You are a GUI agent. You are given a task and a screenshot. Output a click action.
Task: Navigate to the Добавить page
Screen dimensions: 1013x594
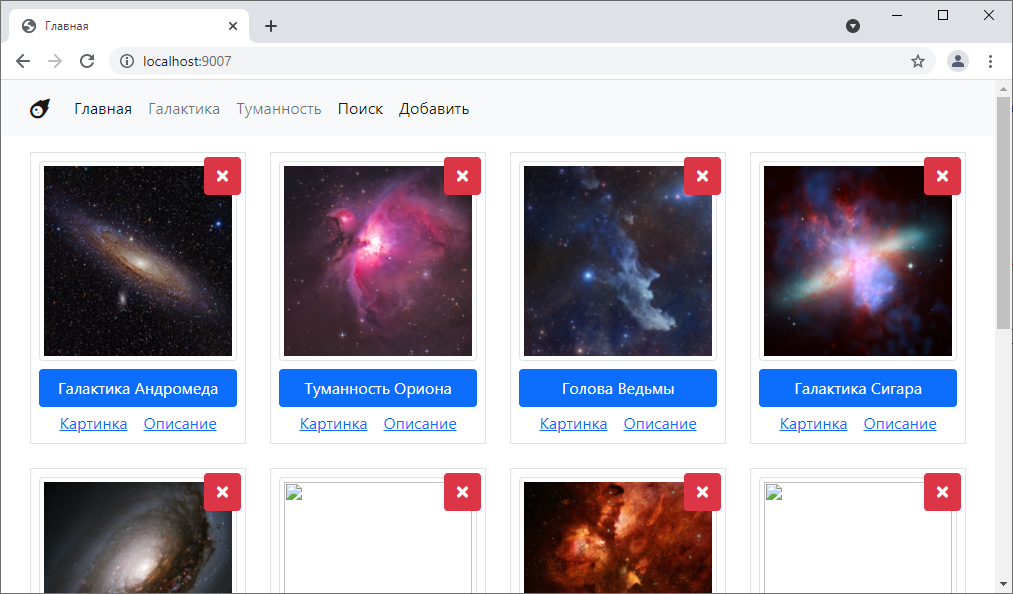[434, 109]
